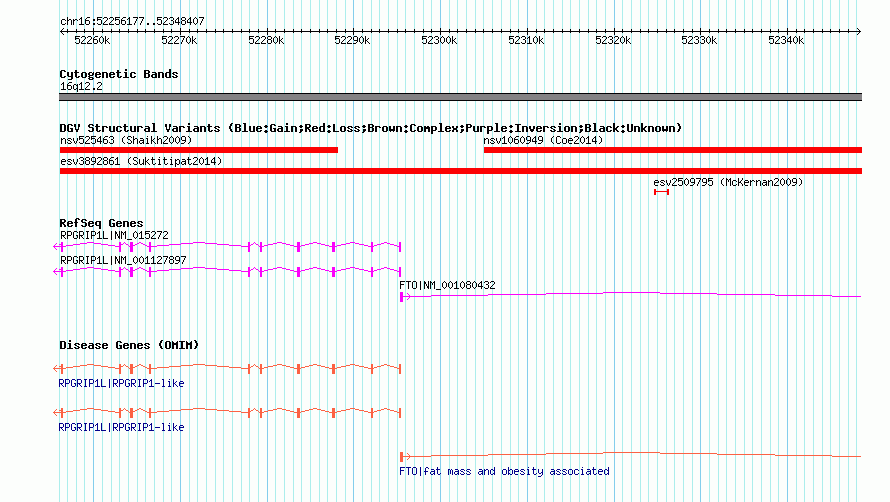Click the 52280k ruler tick label
The width and height of the screenshot is (890, 502).
pos(266,40)
